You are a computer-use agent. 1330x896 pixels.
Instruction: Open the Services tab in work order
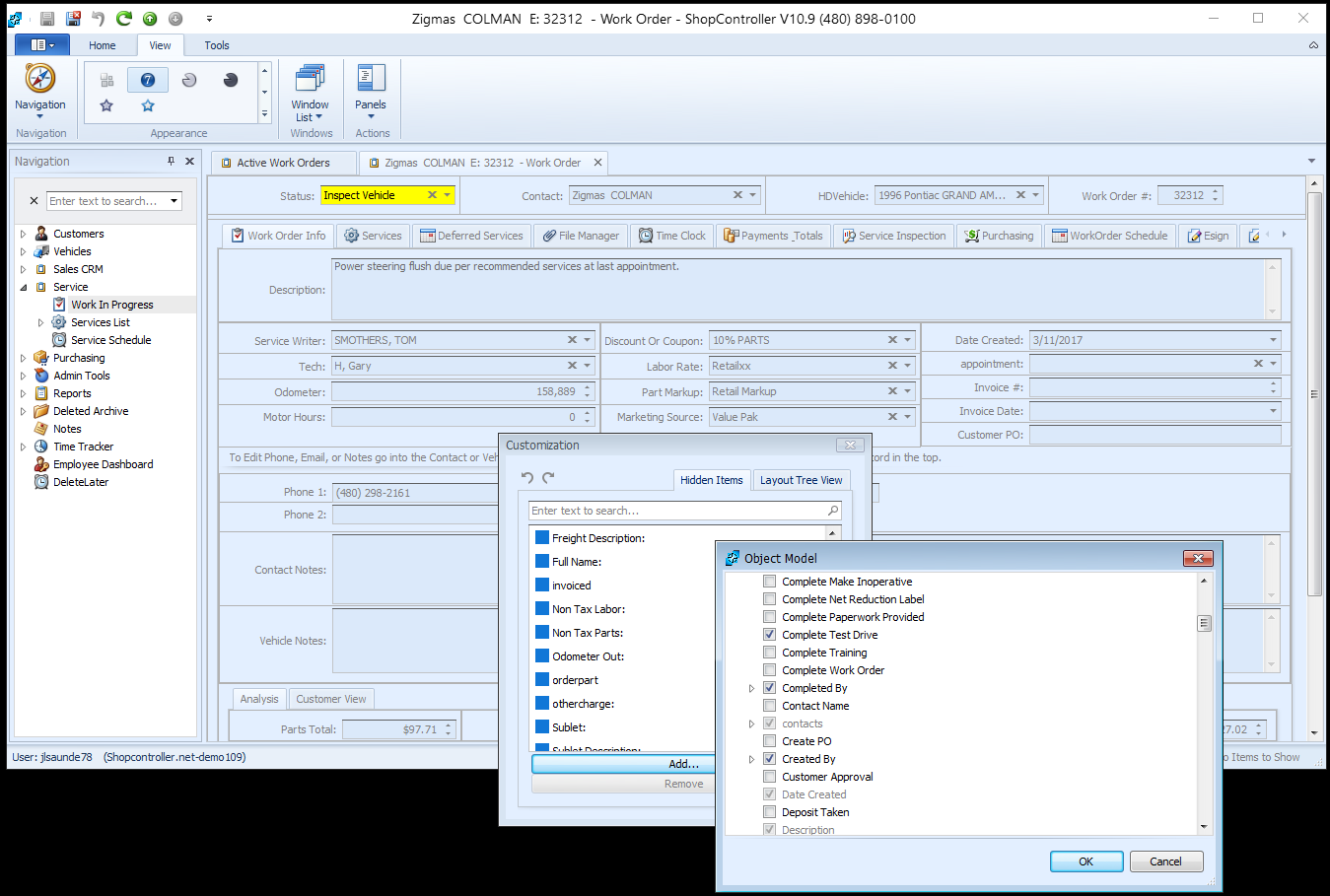pyautogui.click(x=373, y=236)
